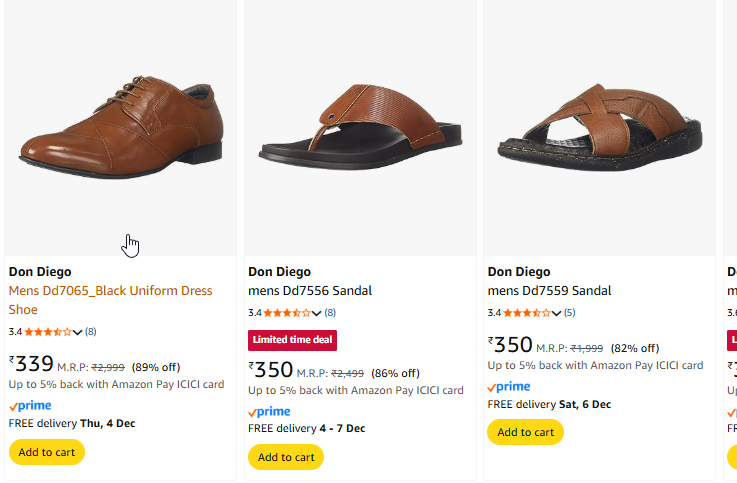Expand rating dropdown for Dd7559 Sandal
The height and width of the screenshot is (483, 737).
click(557, 313)
